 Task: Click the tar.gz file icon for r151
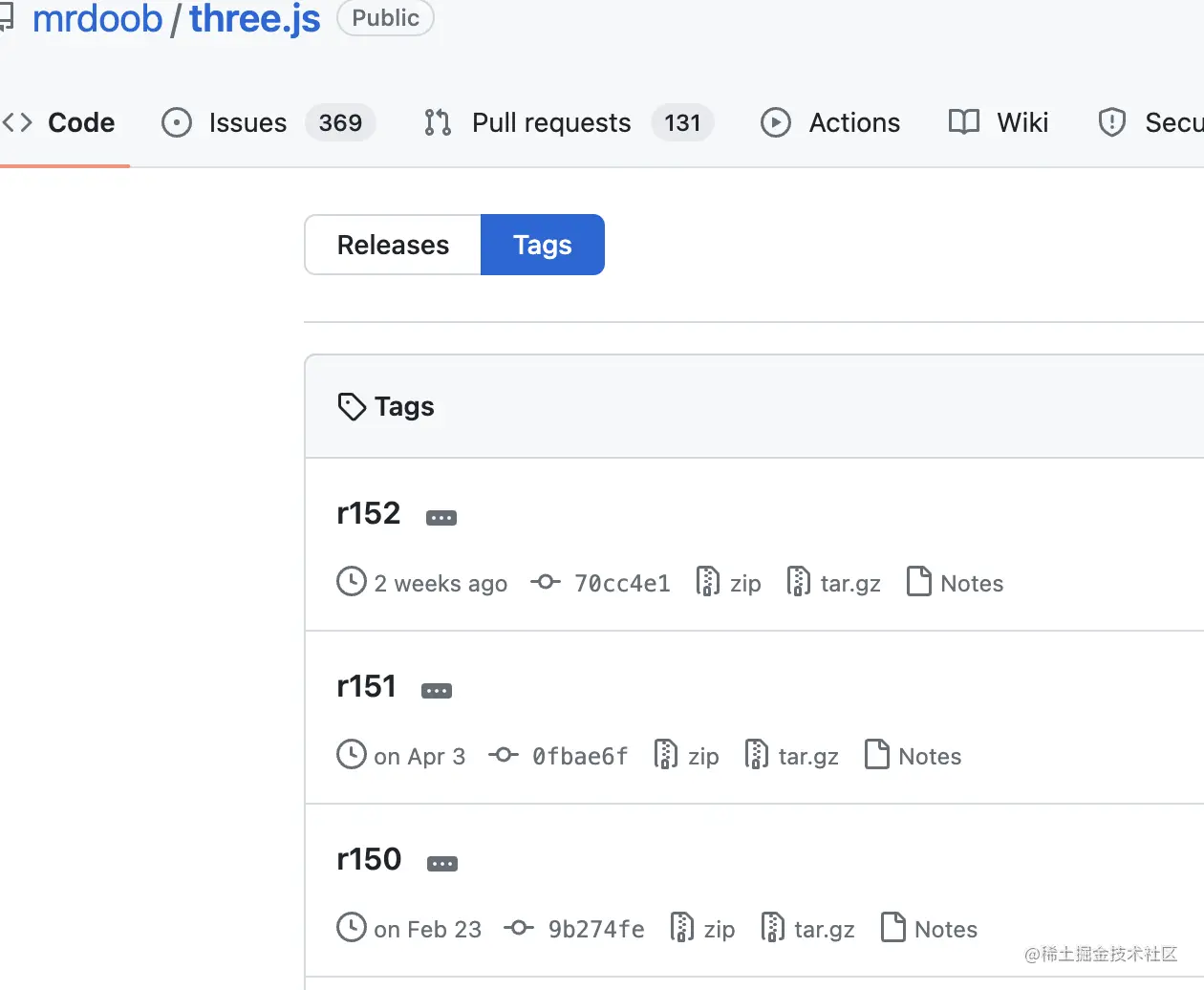756,754
